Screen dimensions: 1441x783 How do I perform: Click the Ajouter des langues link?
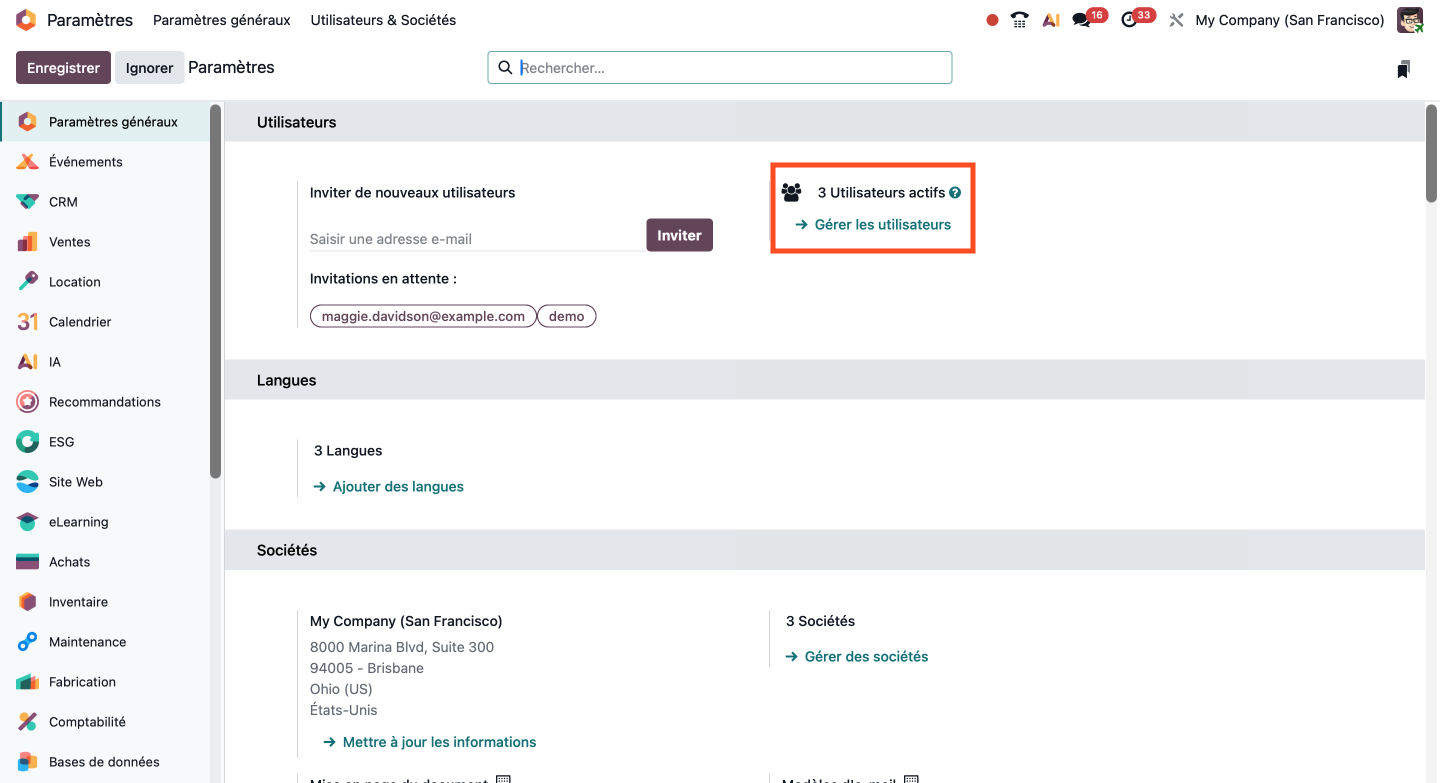[397, 487]
